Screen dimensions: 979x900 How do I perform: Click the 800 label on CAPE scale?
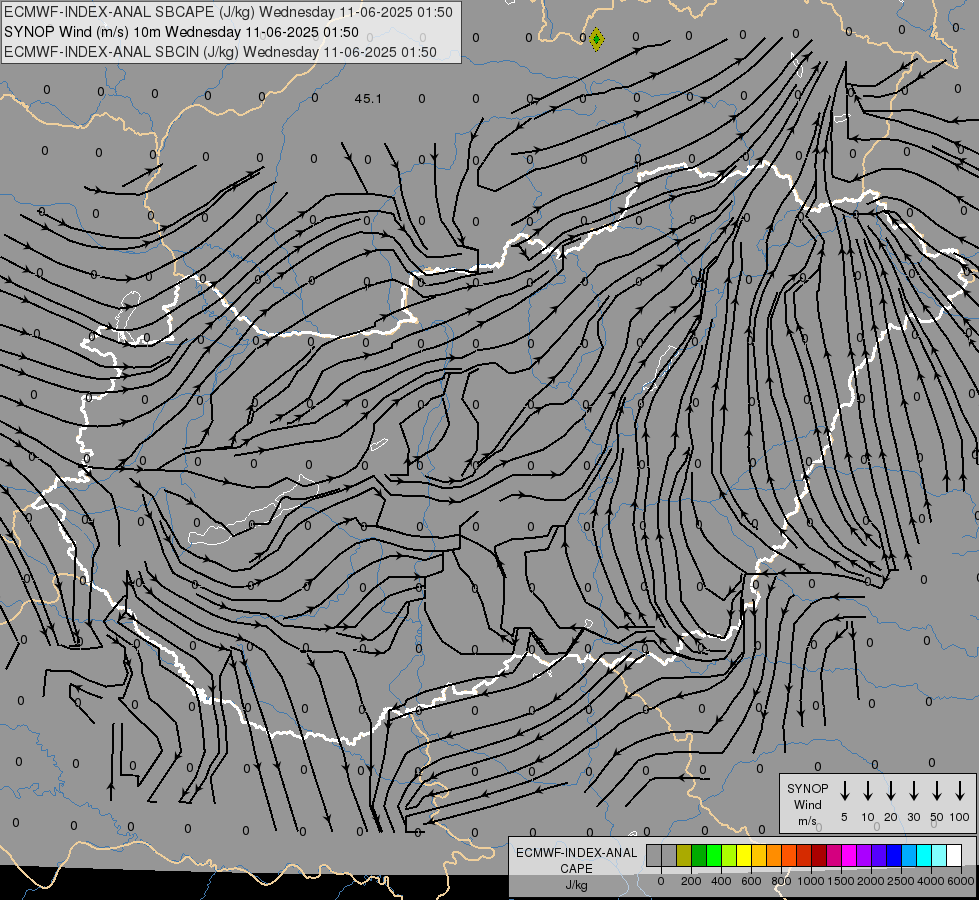point(781,881)
